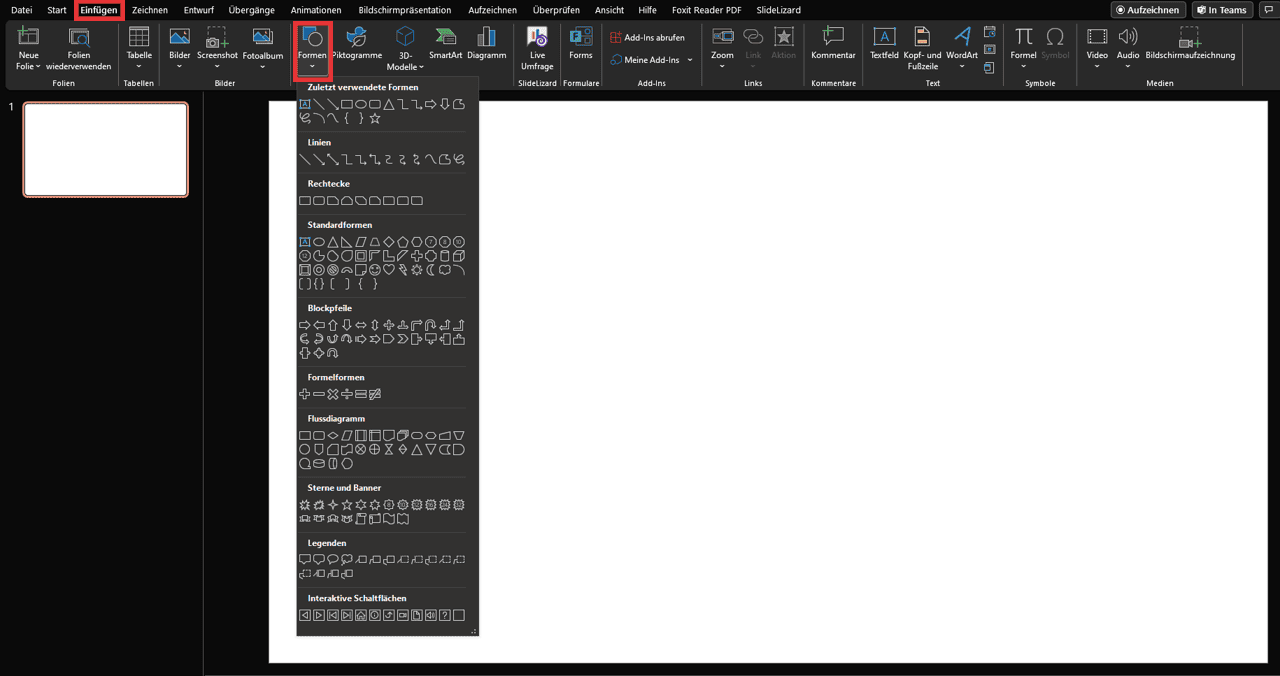
Task: Open the Animationen ribbon tab
Action: click(x=316, y=10)
